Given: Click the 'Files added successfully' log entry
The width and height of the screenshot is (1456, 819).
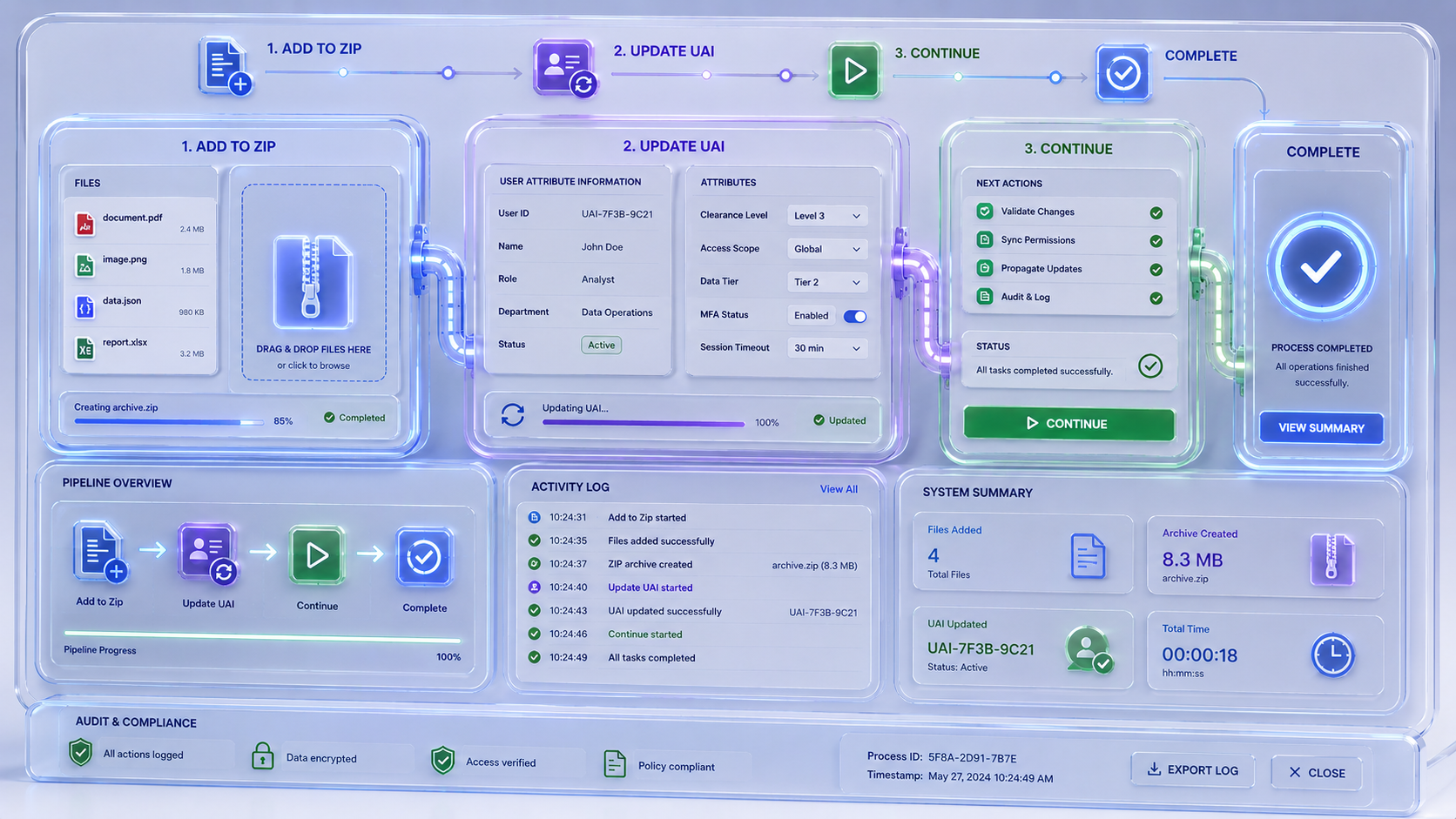Looking at the screenshot, I should [x=661, y=541].
